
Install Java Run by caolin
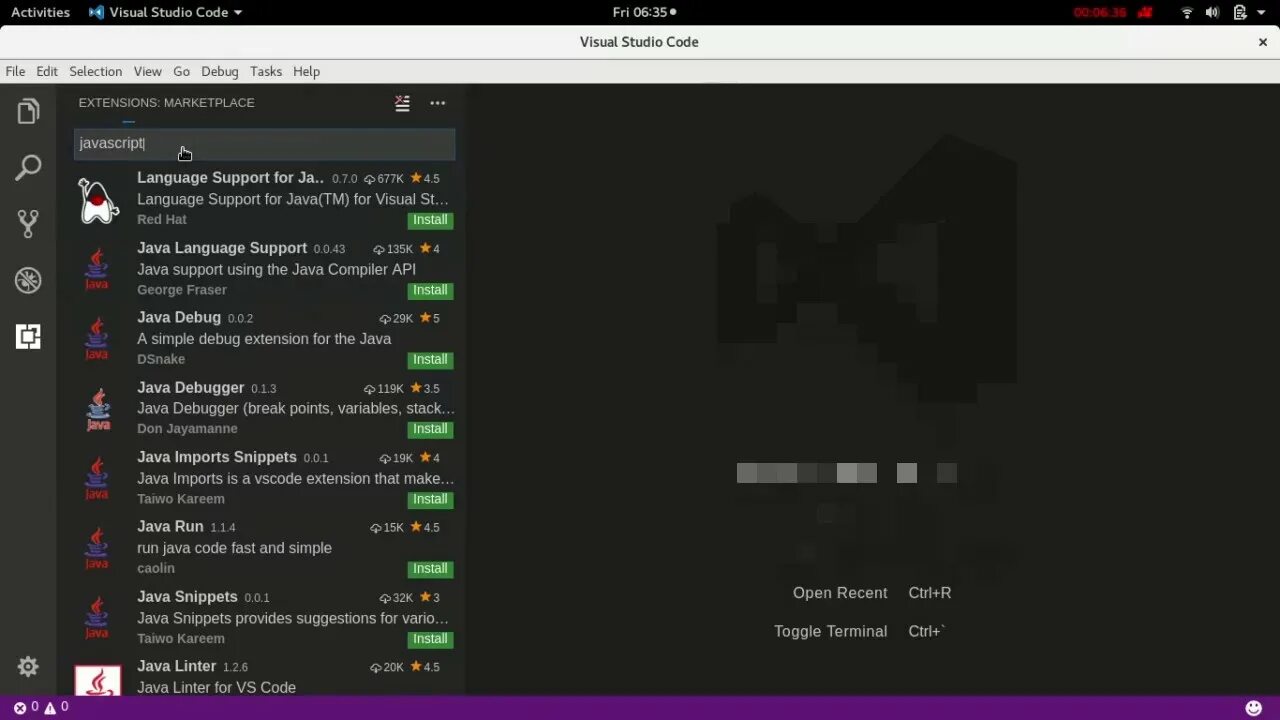[430, 568]
